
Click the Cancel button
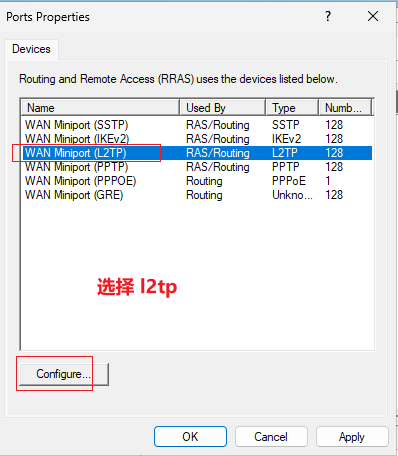pyautogui.click(x=271, y=436)
